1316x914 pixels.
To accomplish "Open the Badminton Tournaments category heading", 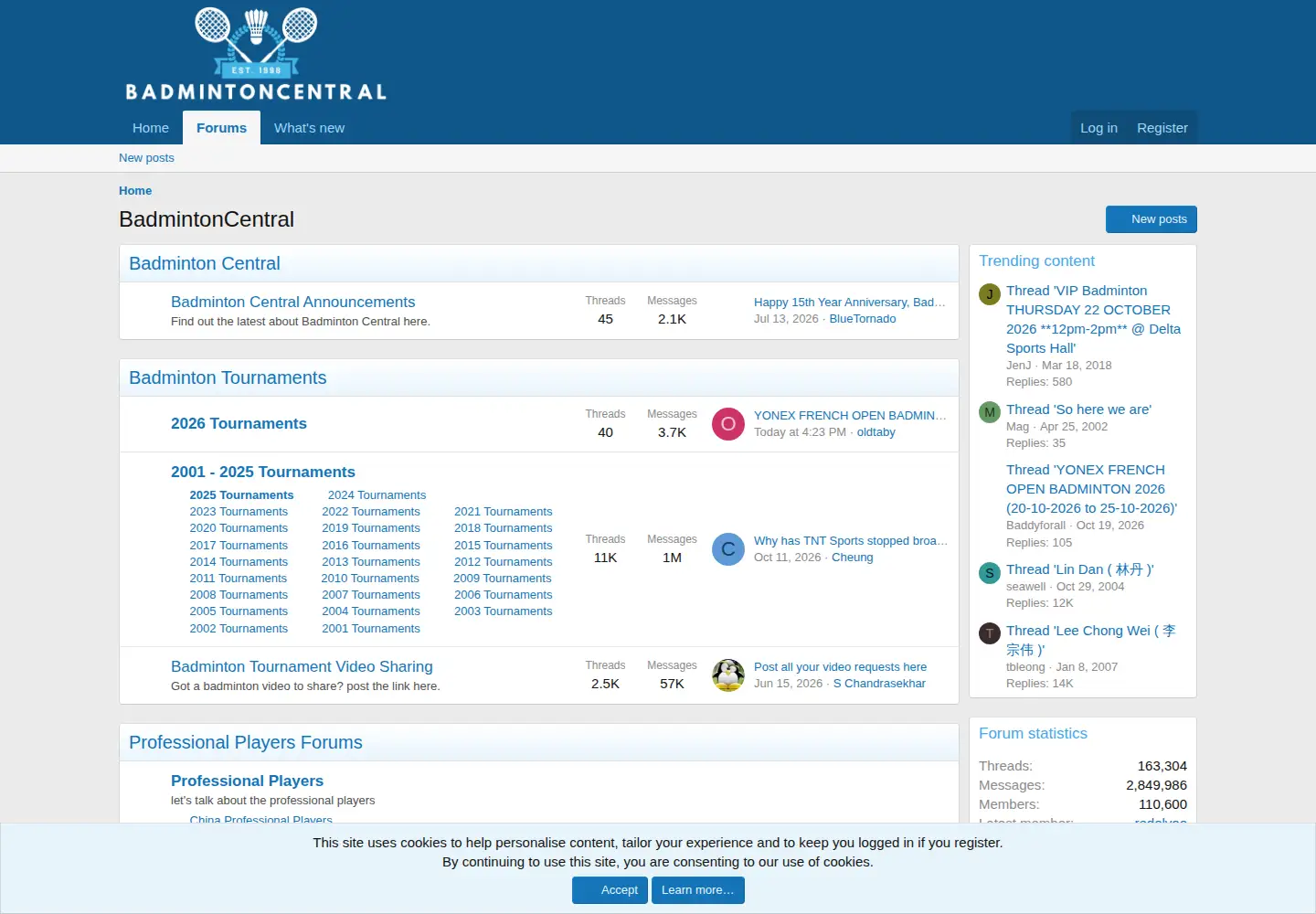I will (x=228, y=377).
